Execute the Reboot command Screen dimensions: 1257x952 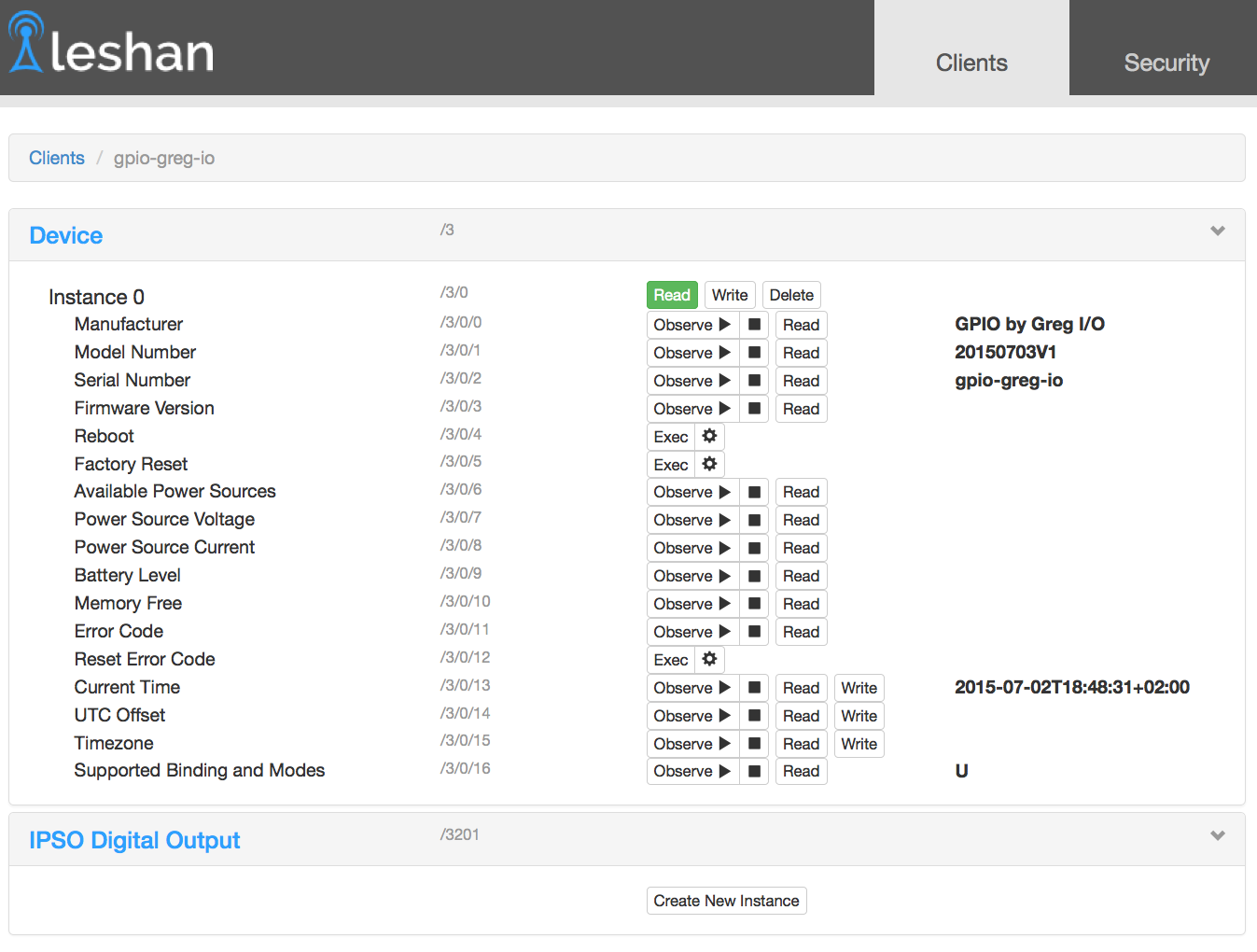pos(671,436)
